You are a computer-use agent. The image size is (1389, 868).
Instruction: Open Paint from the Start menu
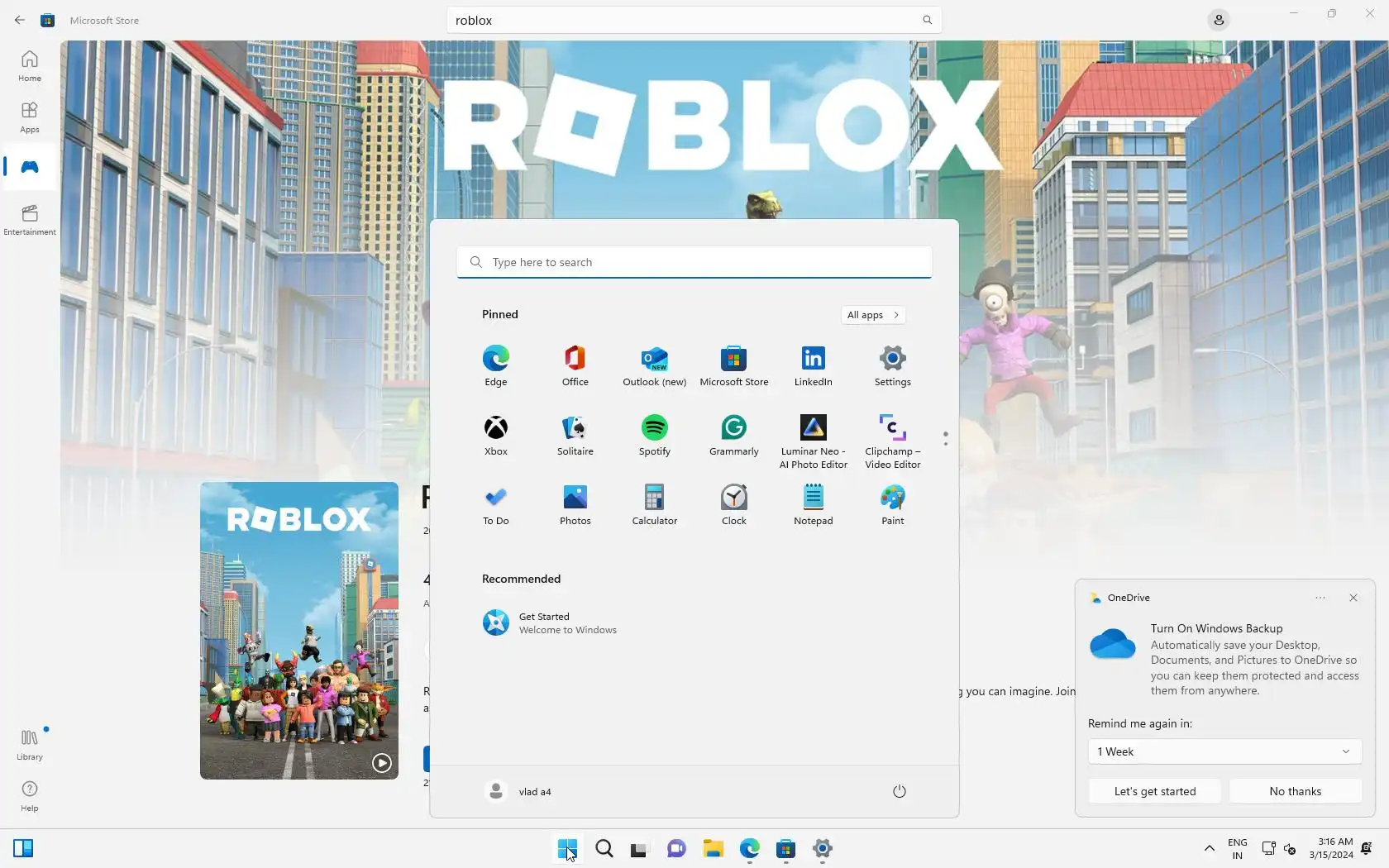coord(893,505)
